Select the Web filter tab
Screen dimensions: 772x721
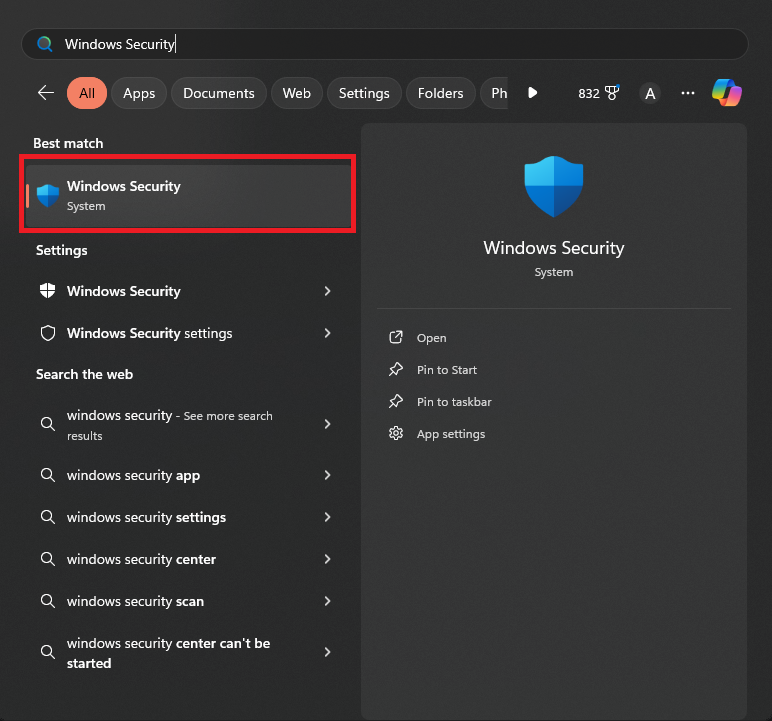[x=296, y=93]
